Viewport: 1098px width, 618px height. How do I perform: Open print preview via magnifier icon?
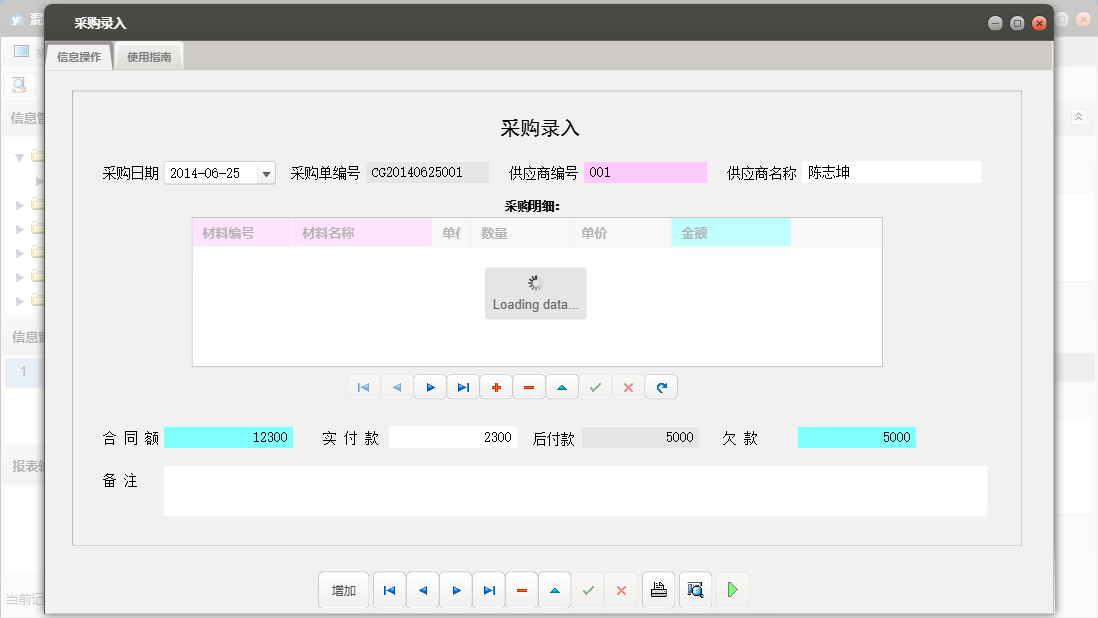tap(695, 590)
